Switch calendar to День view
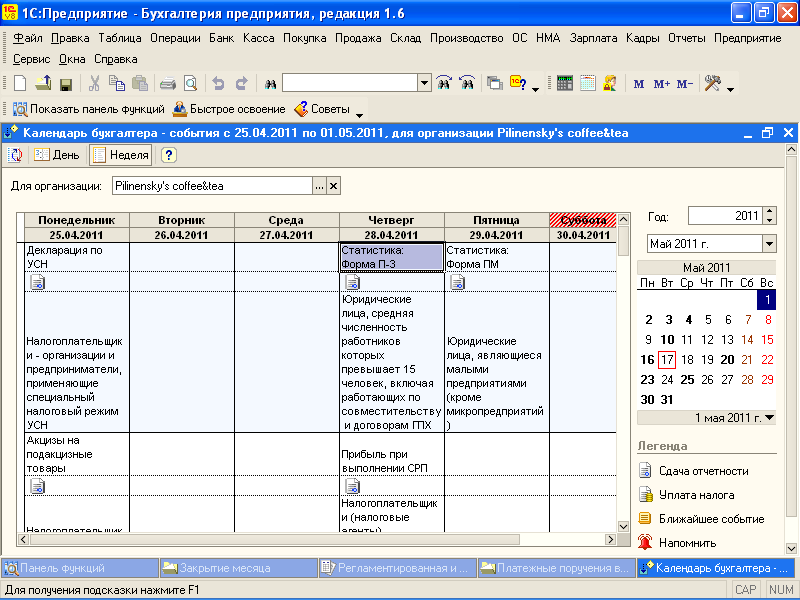800x600 pixels. pyautogui.click(x=57, y=155)
